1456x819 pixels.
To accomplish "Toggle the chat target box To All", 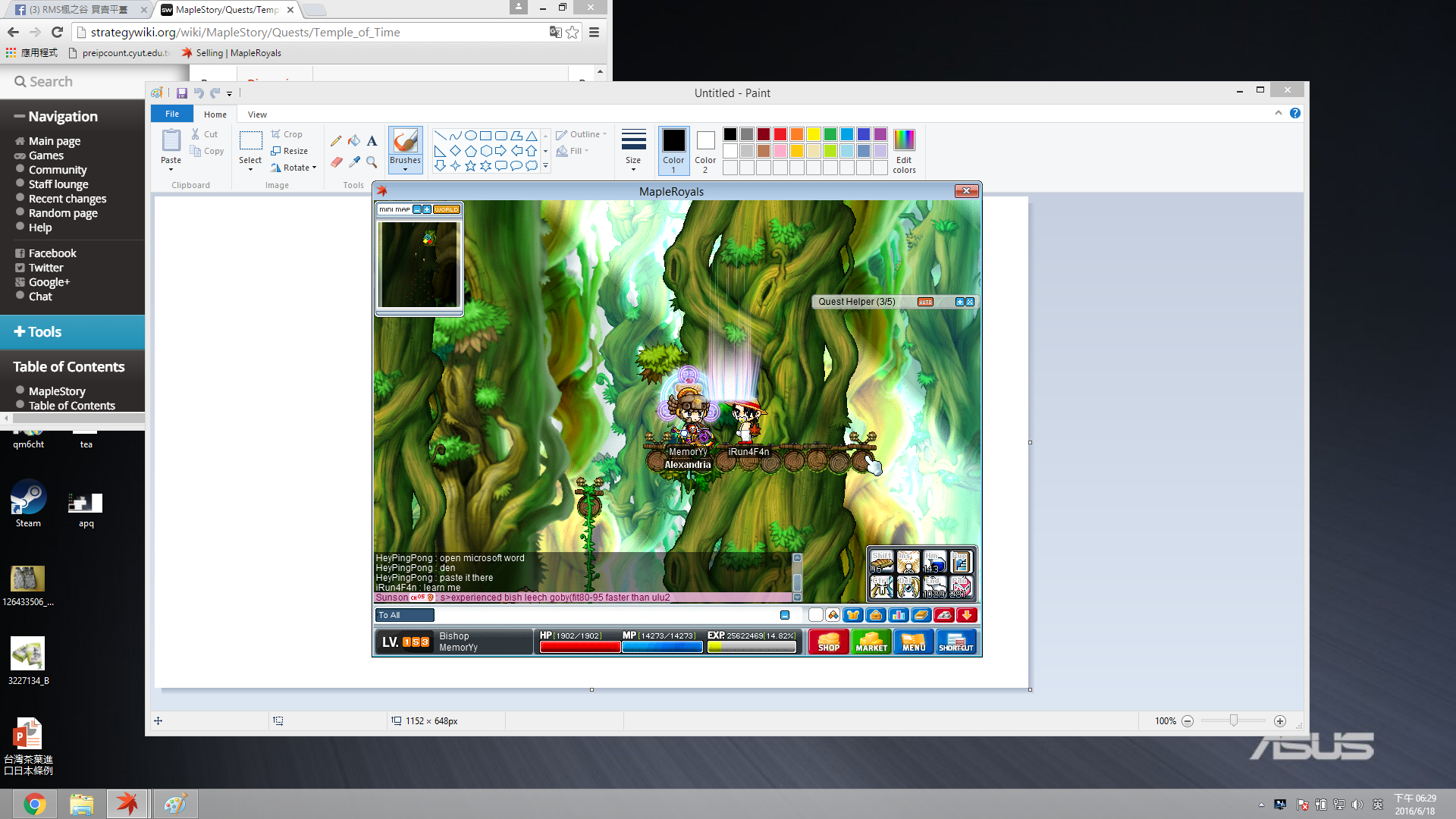I will pos(405,615).
